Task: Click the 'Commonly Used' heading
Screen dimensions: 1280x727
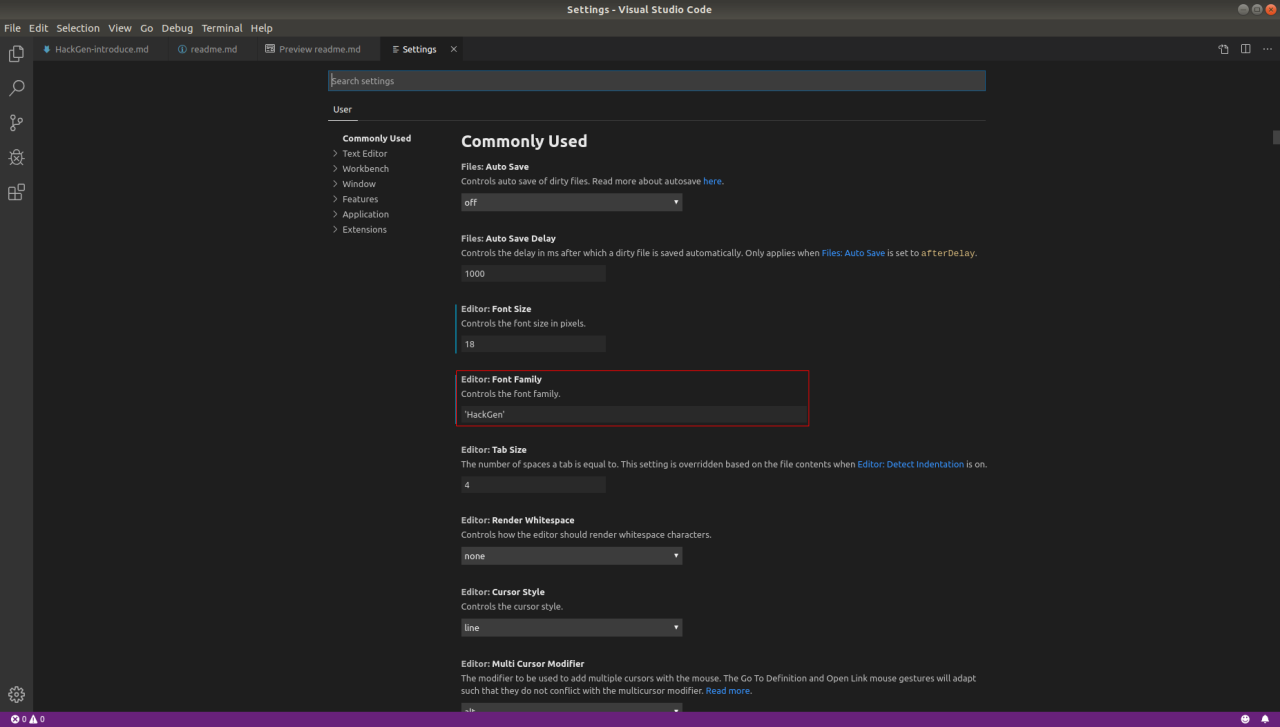Action: (524, 141)
